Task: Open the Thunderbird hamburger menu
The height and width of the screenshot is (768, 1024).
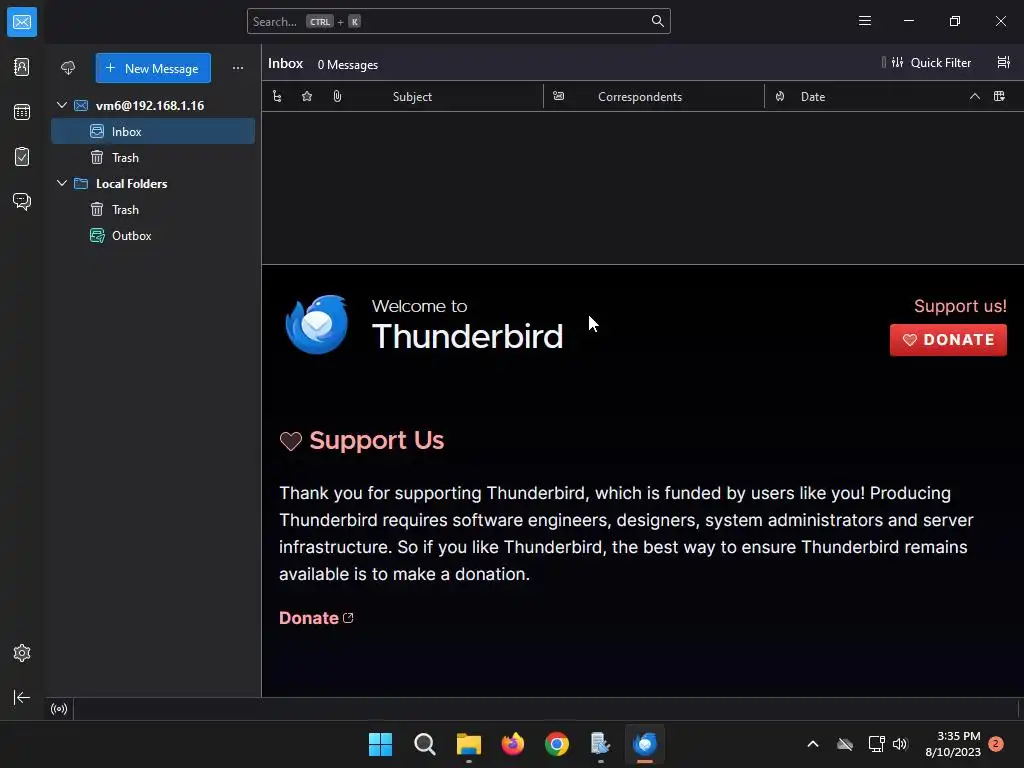Action: pyautogui.click(x=865, y=21)
